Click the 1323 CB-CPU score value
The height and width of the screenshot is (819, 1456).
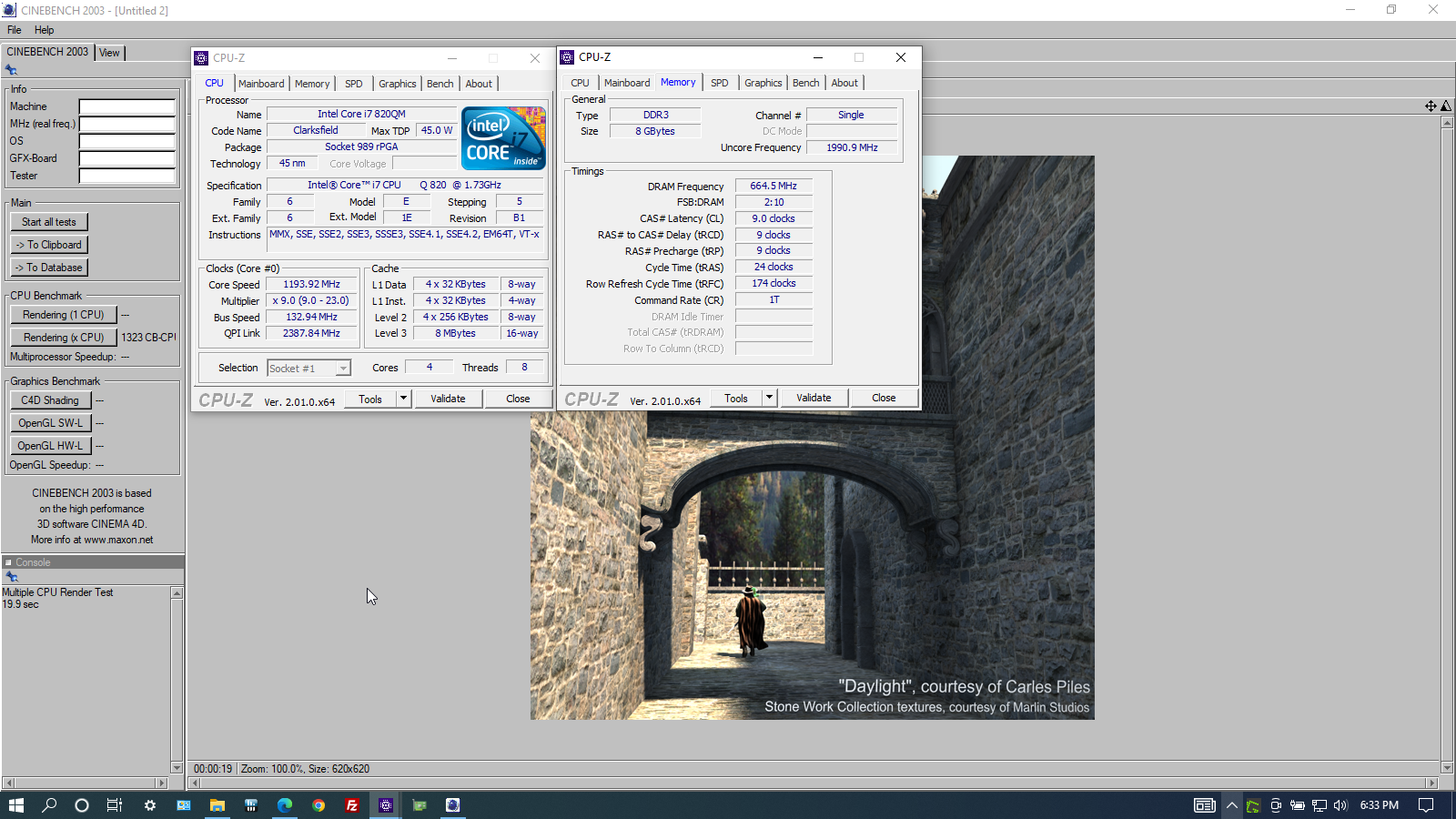click(148, 338)
